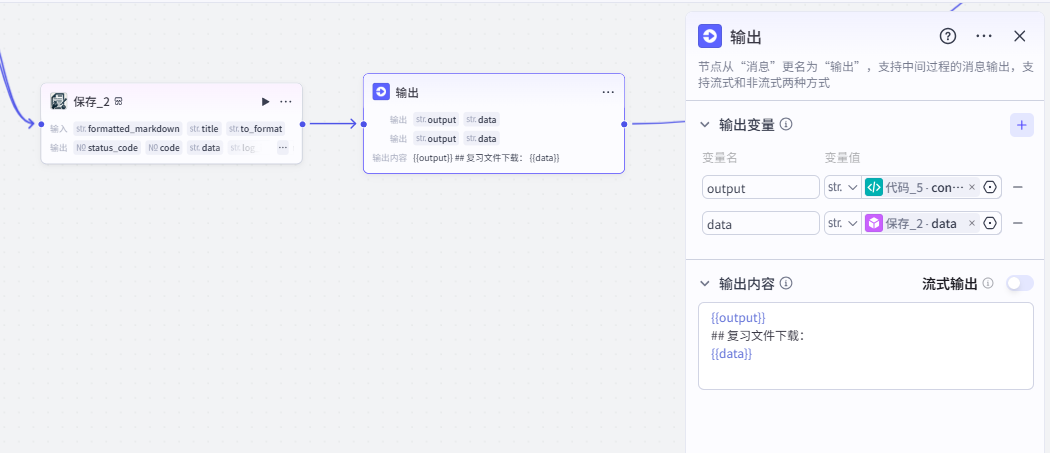Viewport: 1050px width, 453px height.
Task: Open type dropdown for data variable
Action: (843, 224)
